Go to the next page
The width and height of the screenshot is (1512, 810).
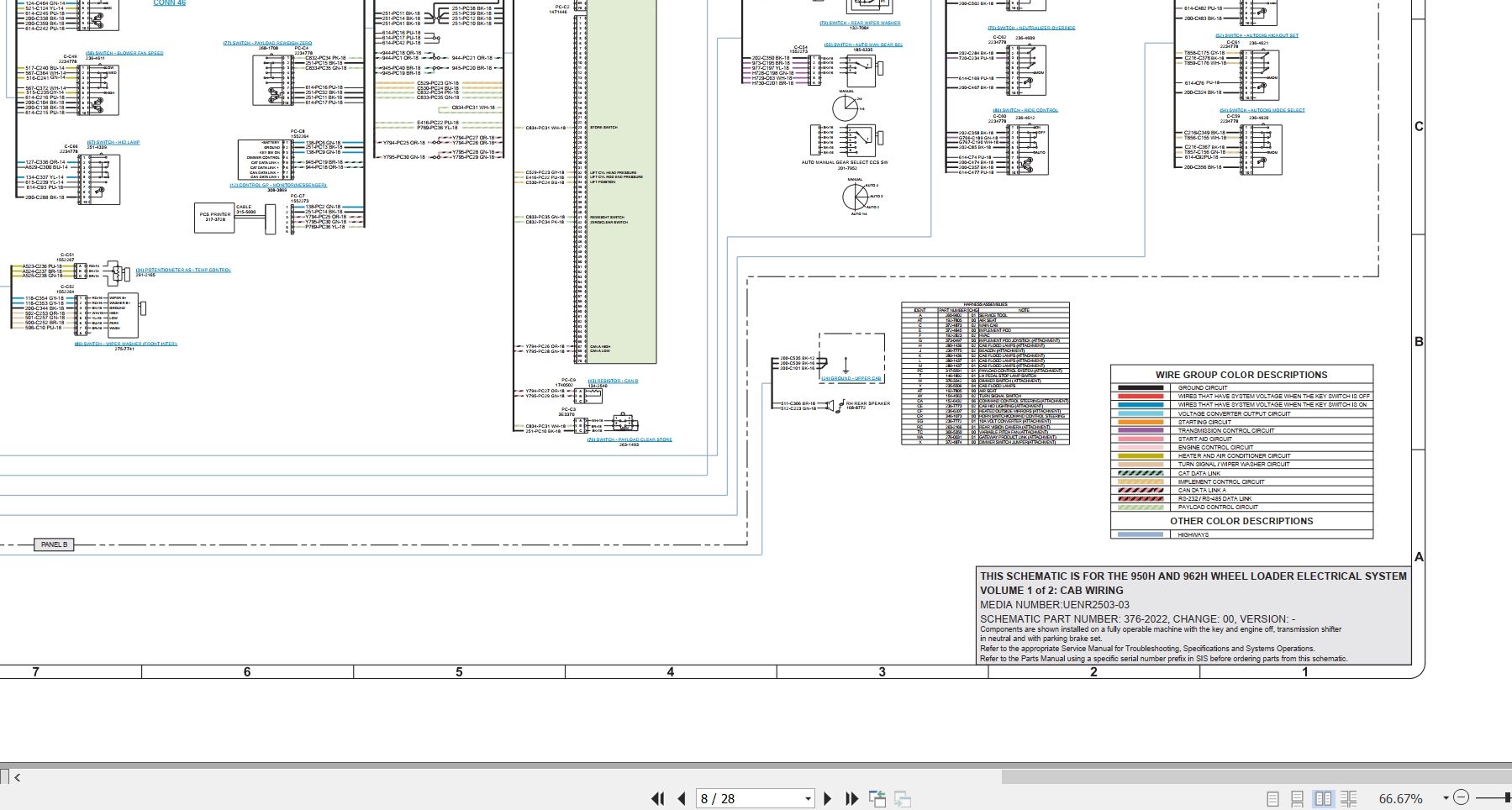[x=828, y=798]
